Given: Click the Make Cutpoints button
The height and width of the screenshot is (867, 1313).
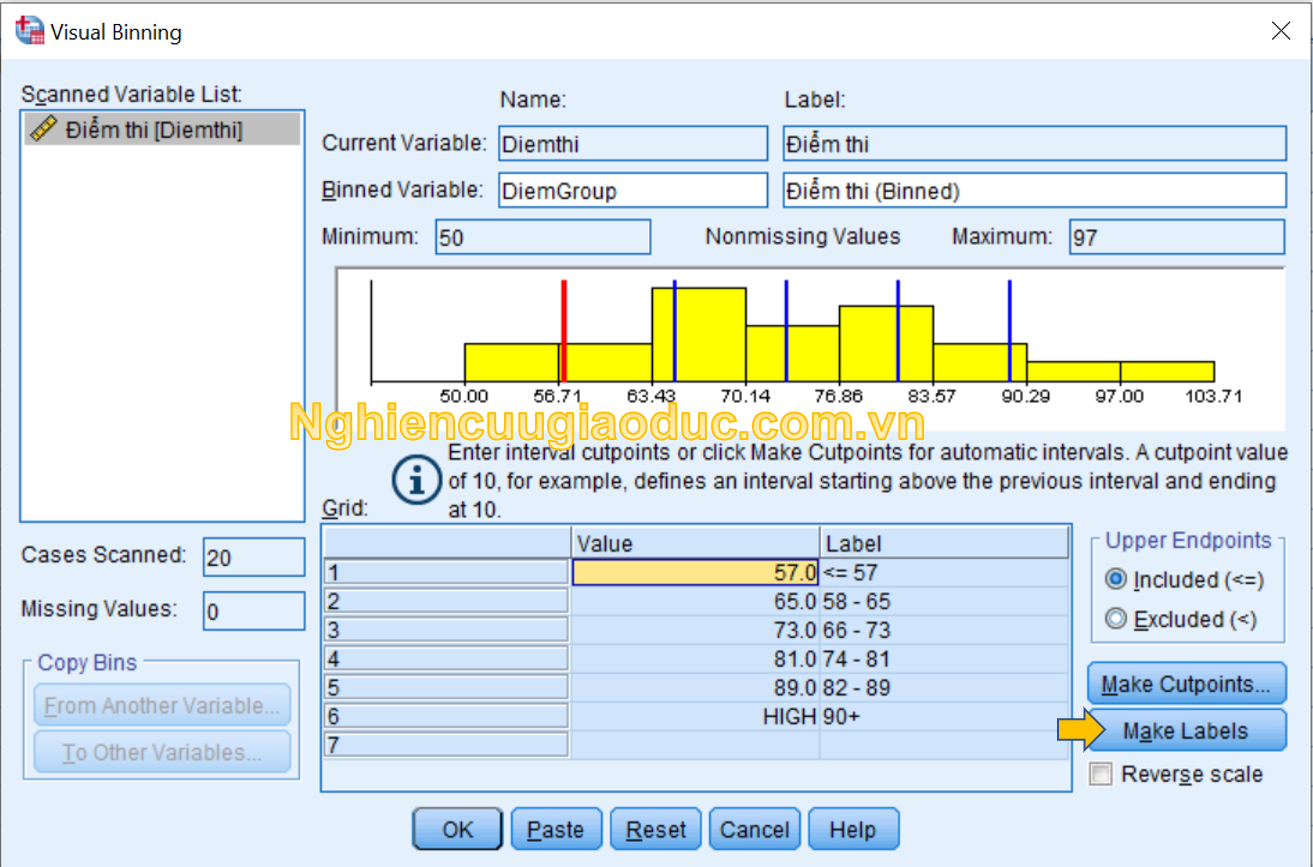Looking at the screenshot, I should click(1186, 684).
